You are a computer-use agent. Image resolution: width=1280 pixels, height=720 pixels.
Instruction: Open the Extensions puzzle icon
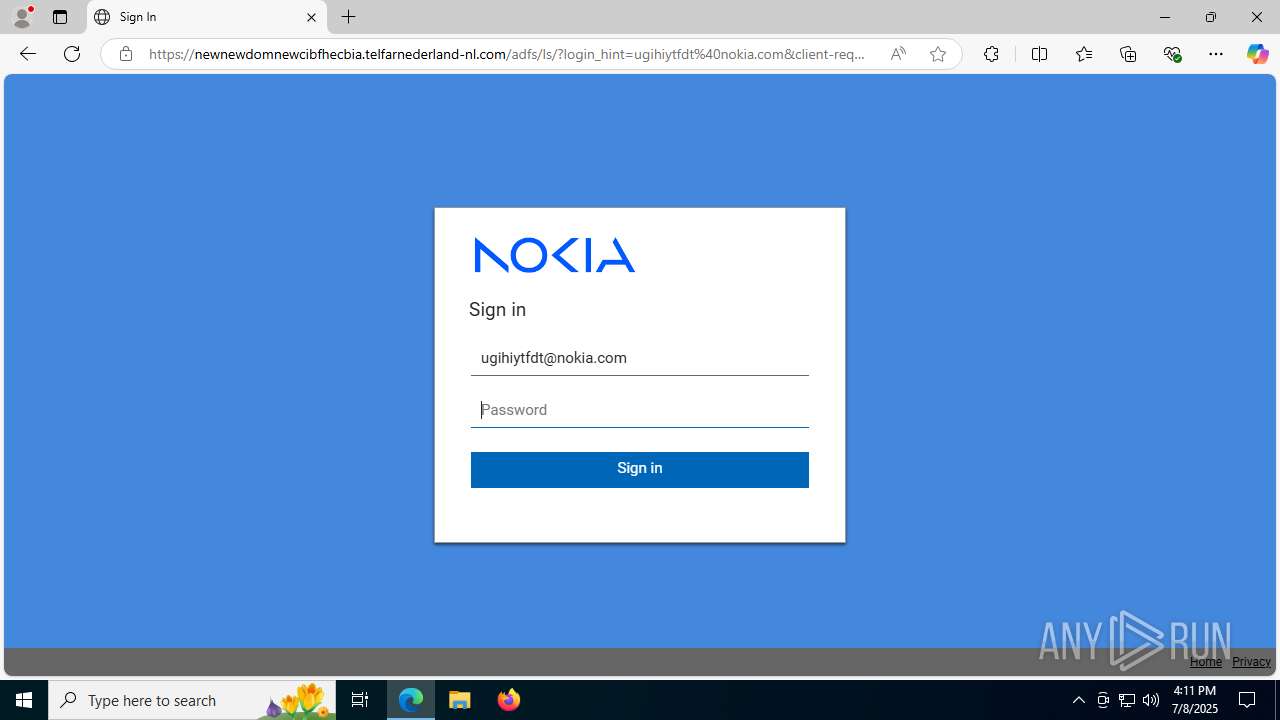click(x=991, y=54)
